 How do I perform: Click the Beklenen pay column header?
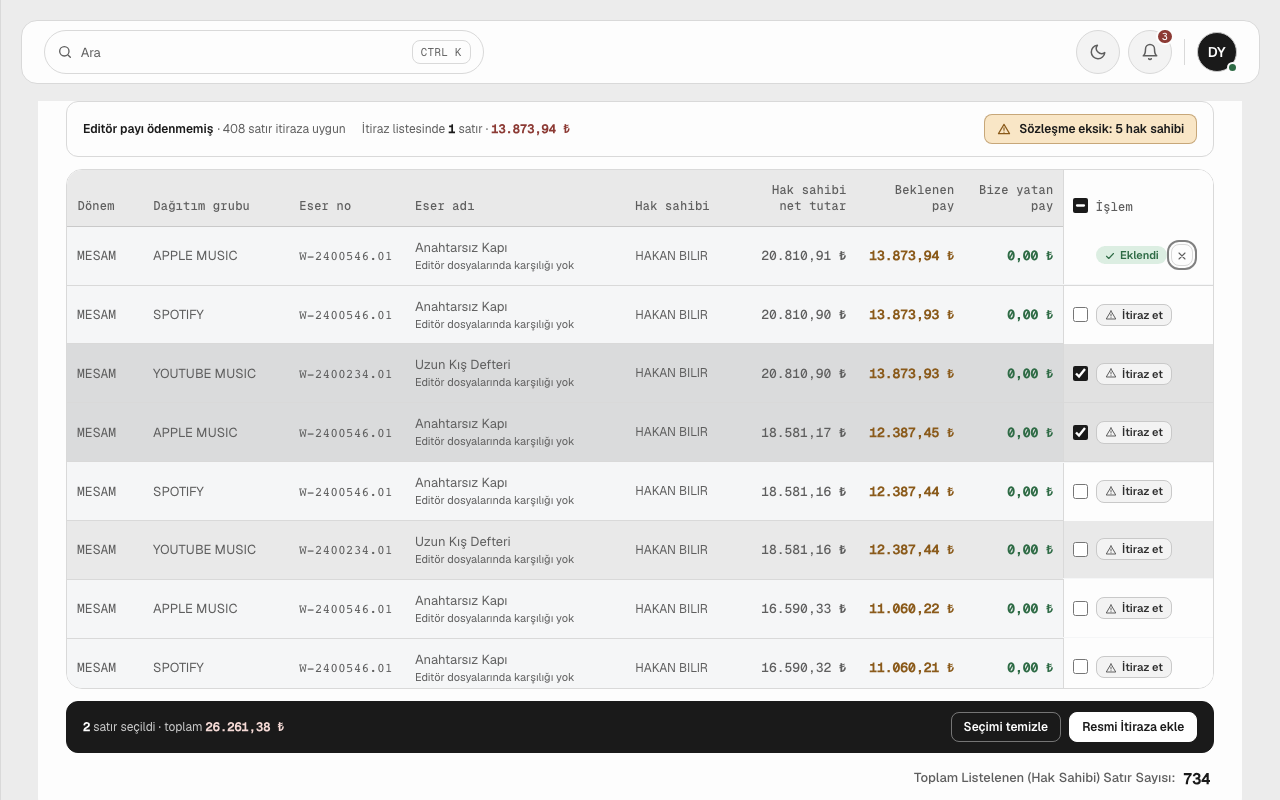924,198
